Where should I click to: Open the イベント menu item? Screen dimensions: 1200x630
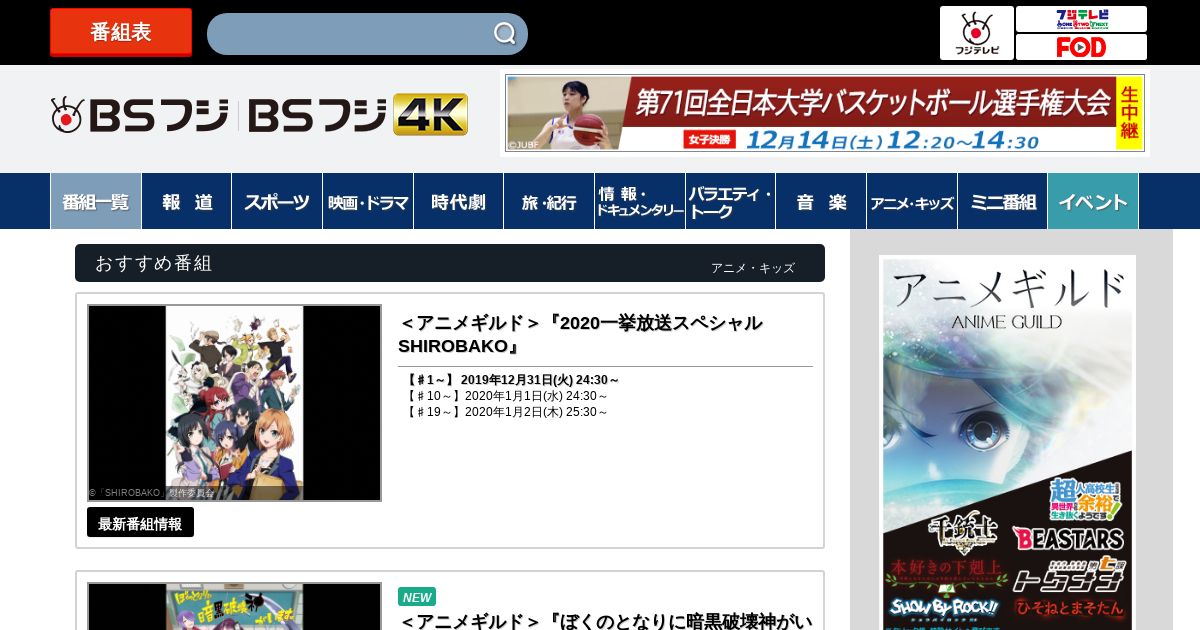click(1093, 201)
